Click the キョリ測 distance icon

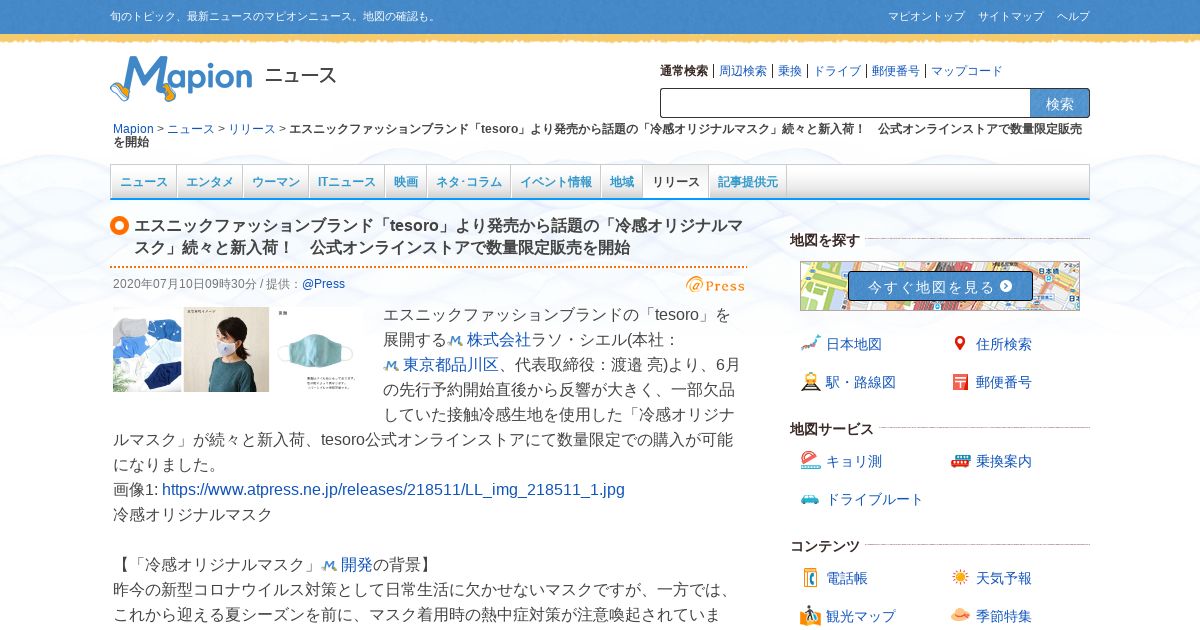click(x=810, y=461)
